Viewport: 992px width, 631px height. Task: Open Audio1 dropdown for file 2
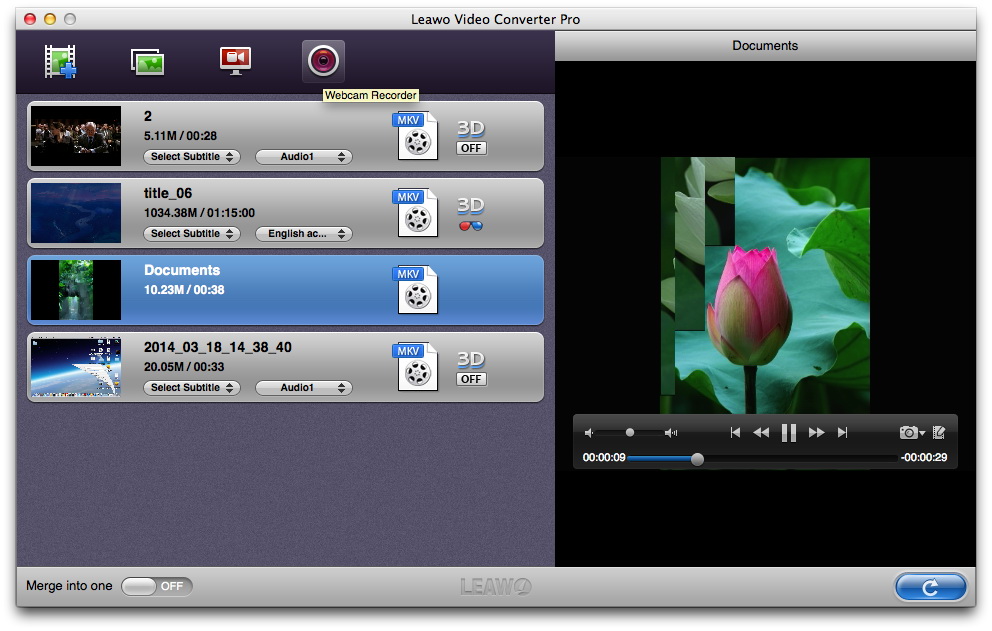click(304, 157)
